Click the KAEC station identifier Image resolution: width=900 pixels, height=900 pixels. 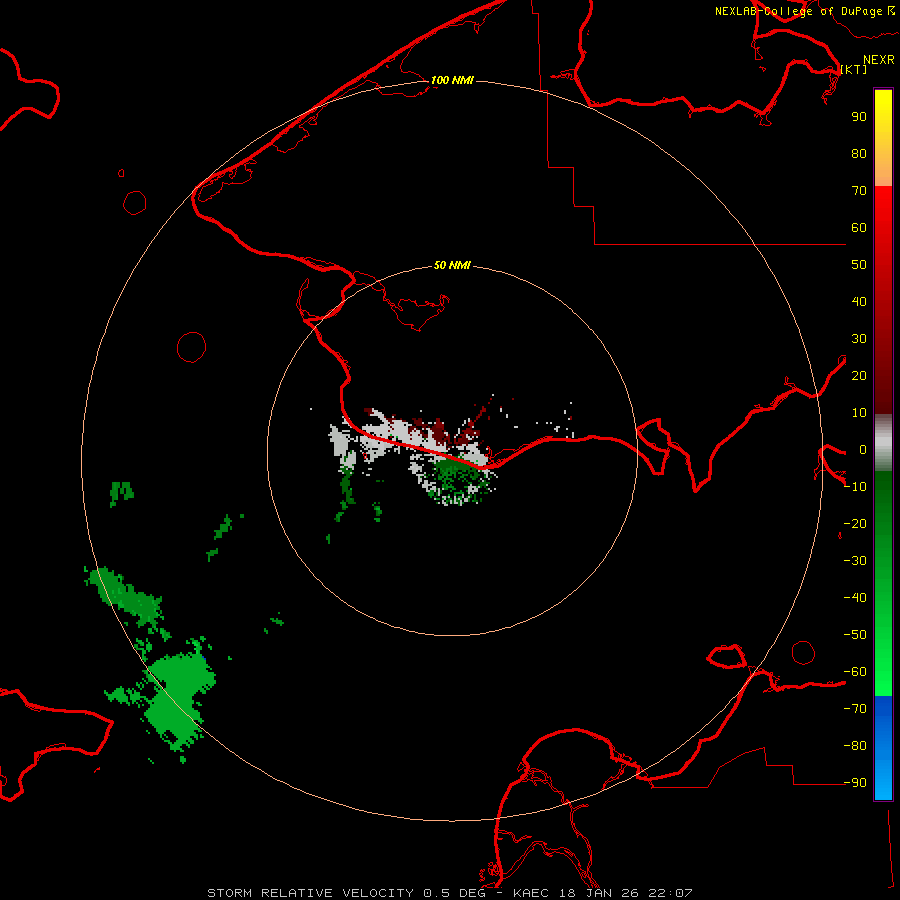(x=532, y=893)
